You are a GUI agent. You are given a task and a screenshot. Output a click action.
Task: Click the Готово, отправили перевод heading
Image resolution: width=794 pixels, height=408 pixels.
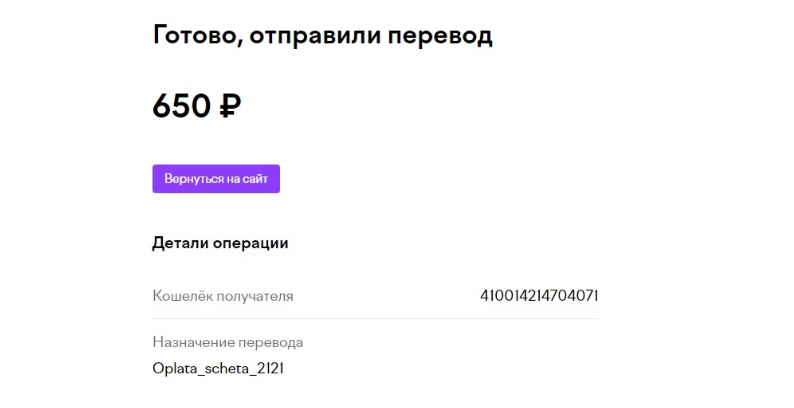tap(323, 36)
